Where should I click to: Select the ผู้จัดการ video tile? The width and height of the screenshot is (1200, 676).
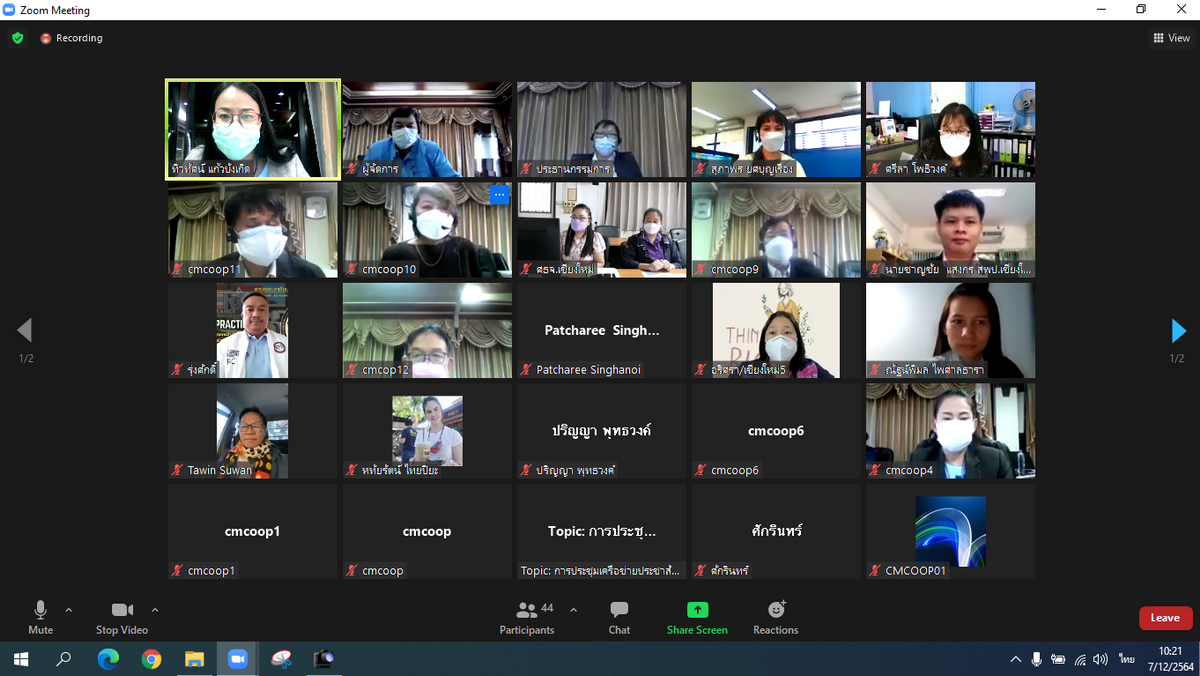point(427,129)
